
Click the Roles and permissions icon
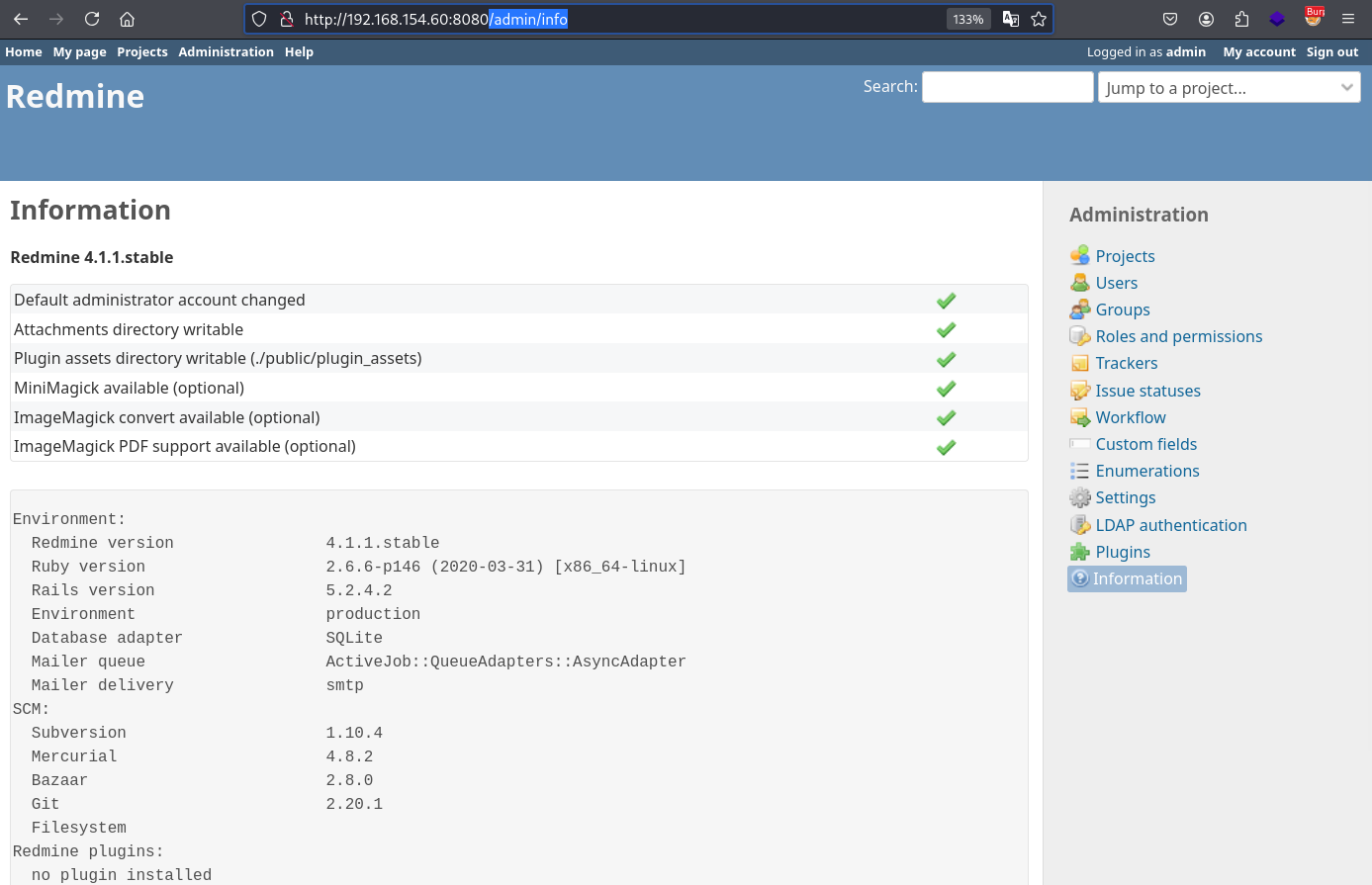pos(1080,336)
